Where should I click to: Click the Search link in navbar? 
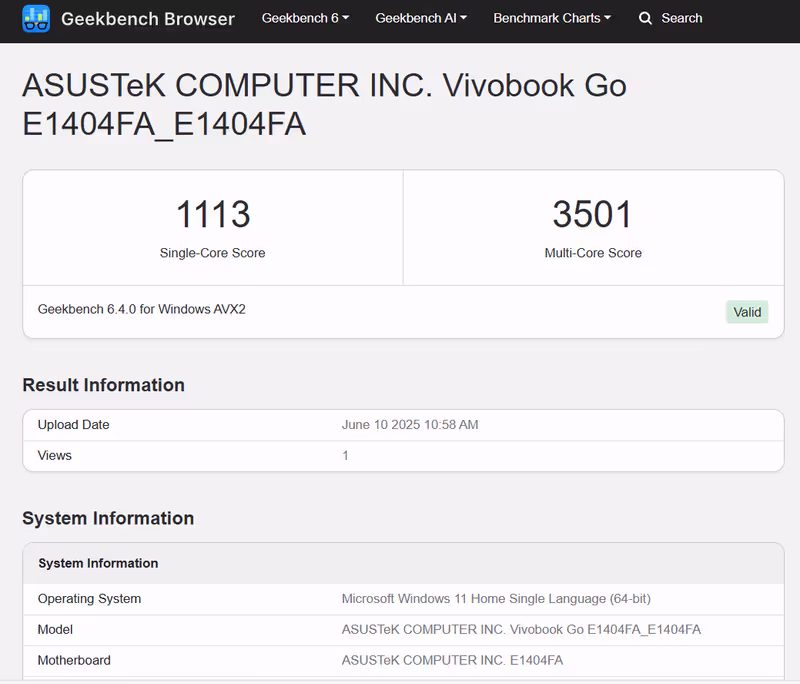click(x=682, y=18)
